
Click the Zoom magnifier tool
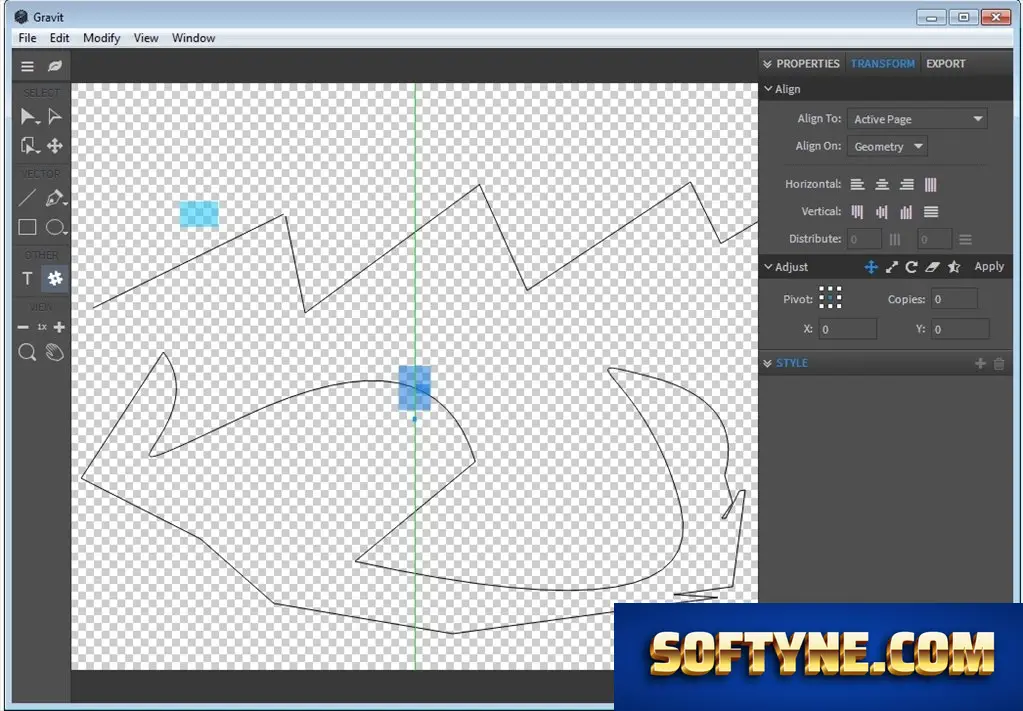(x=27, y=353)
